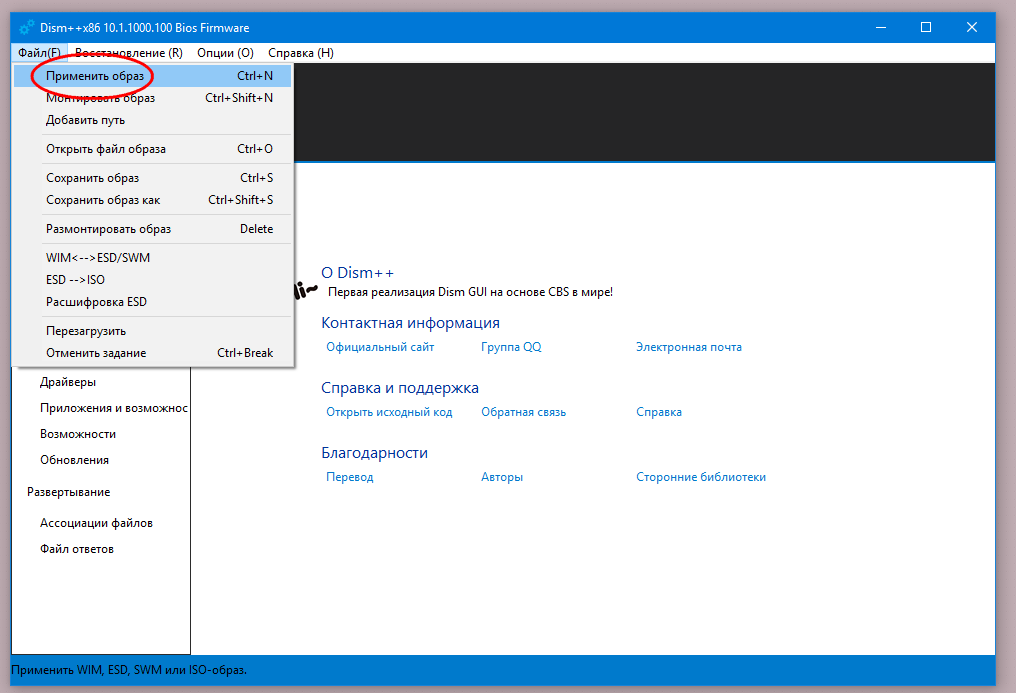Screen dimensions: 1016x693
Task: Click the Контактная информация heading
Action: [411, 323]
